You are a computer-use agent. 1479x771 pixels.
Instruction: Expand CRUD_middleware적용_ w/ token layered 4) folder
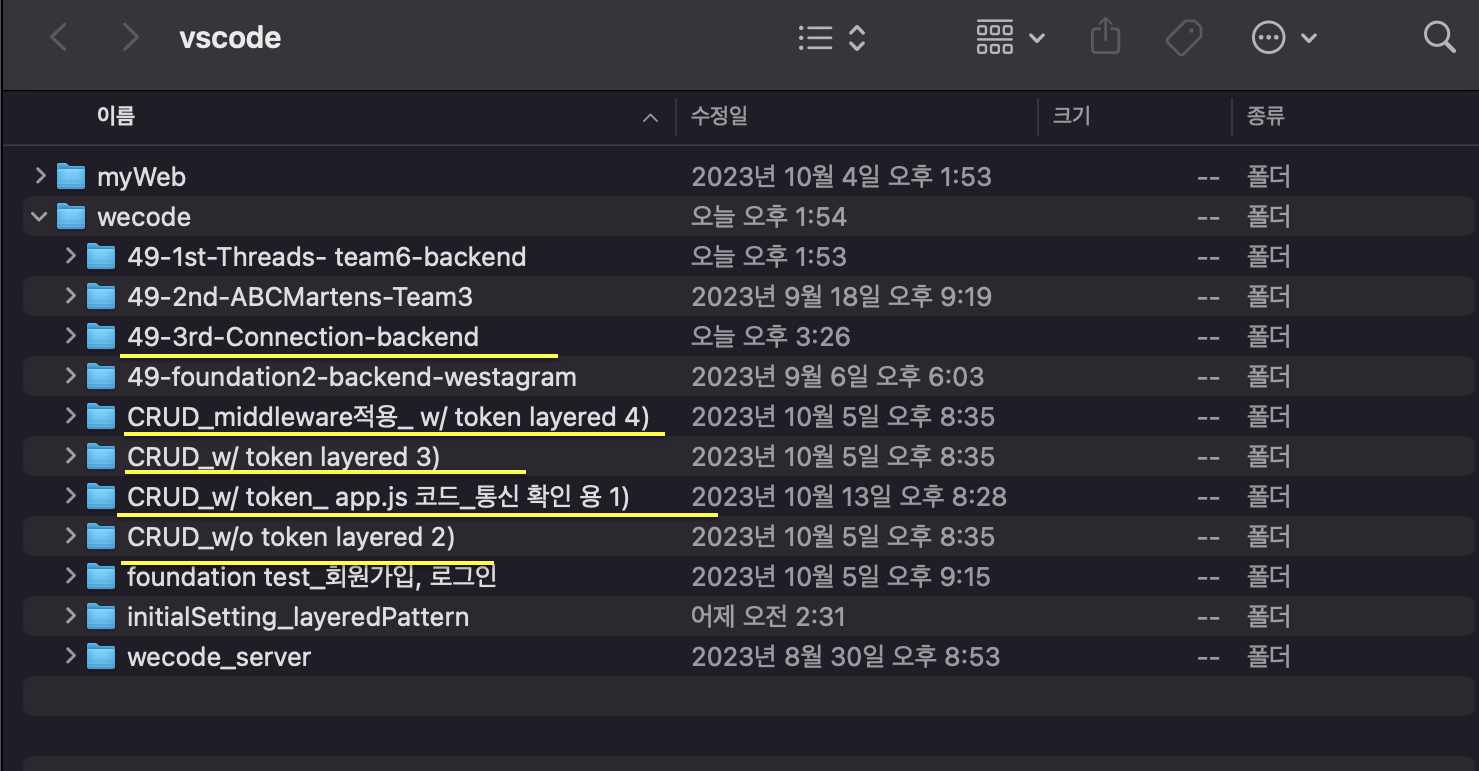click(70, 416)
